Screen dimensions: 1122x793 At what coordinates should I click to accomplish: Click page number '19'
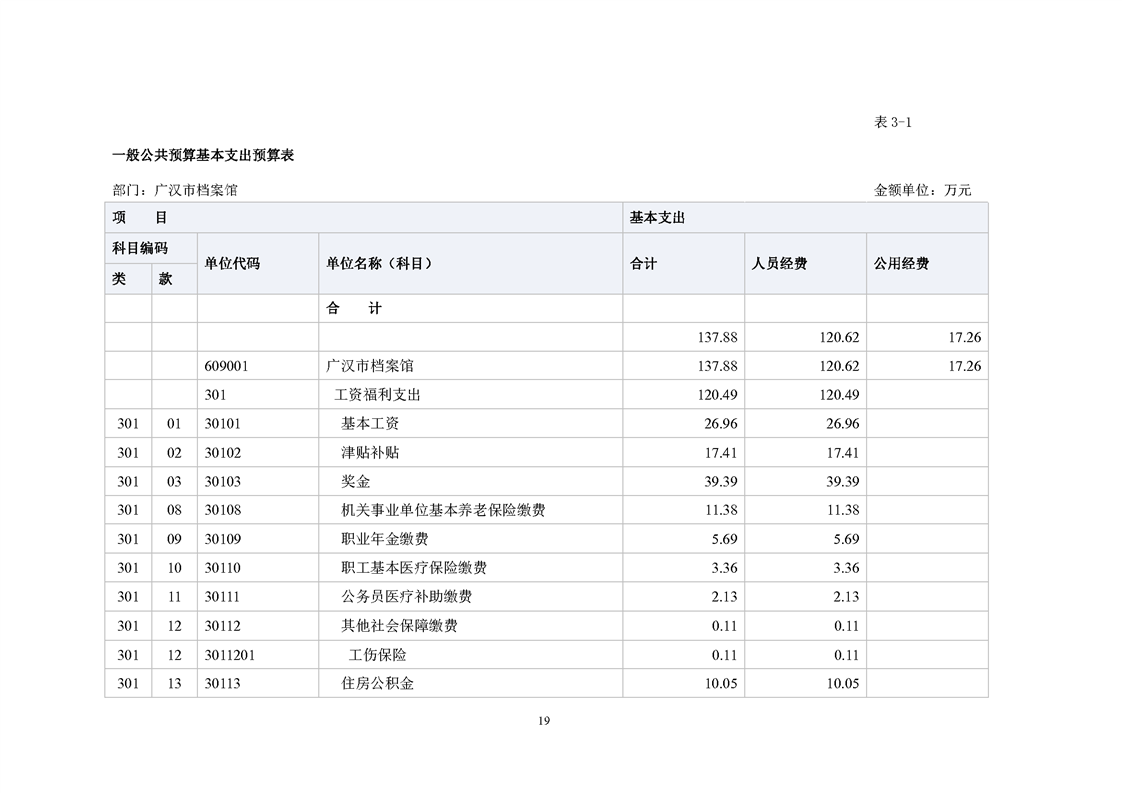544,721
